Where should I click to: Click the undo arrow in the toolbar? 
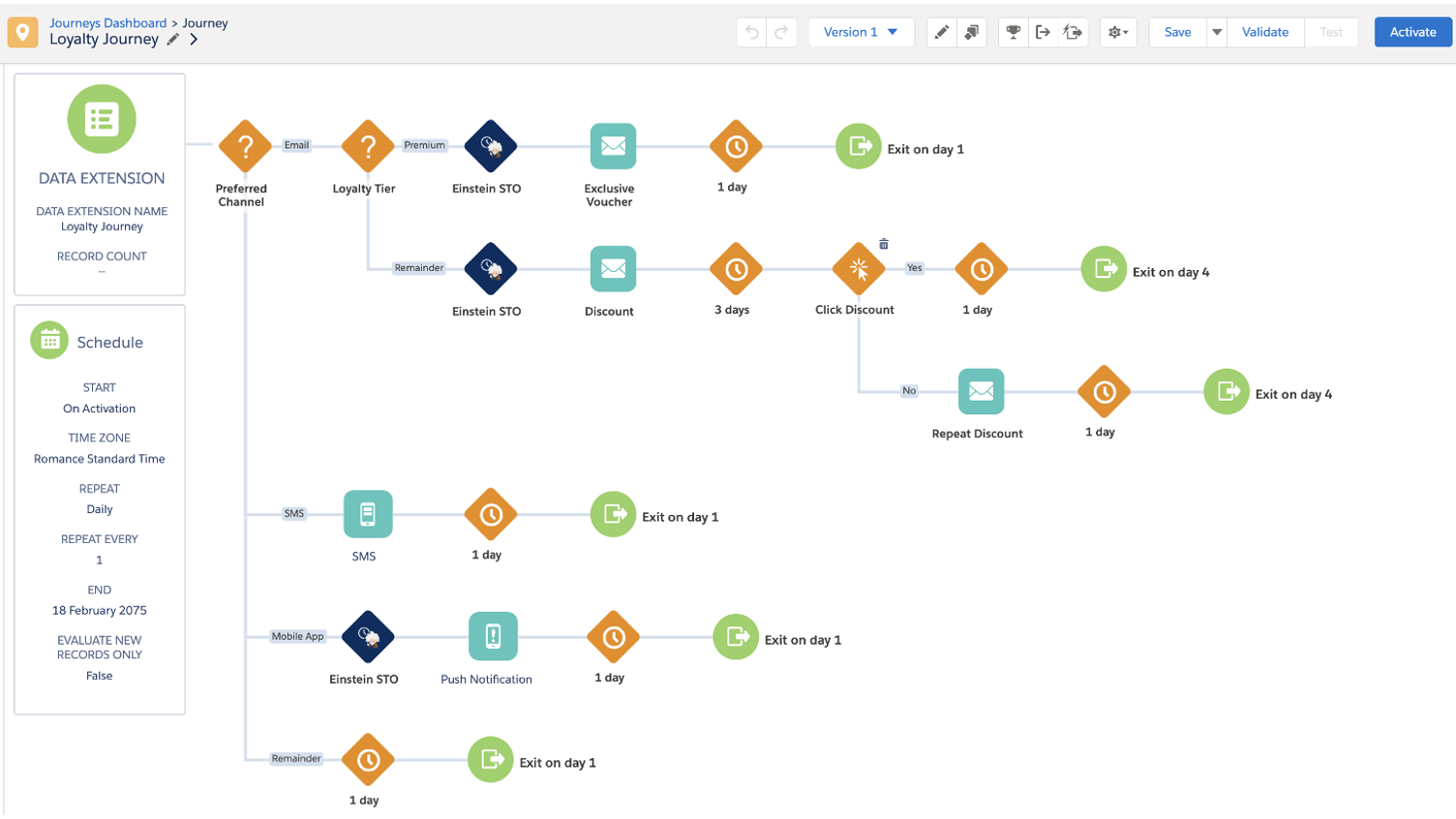click(752, 32)
